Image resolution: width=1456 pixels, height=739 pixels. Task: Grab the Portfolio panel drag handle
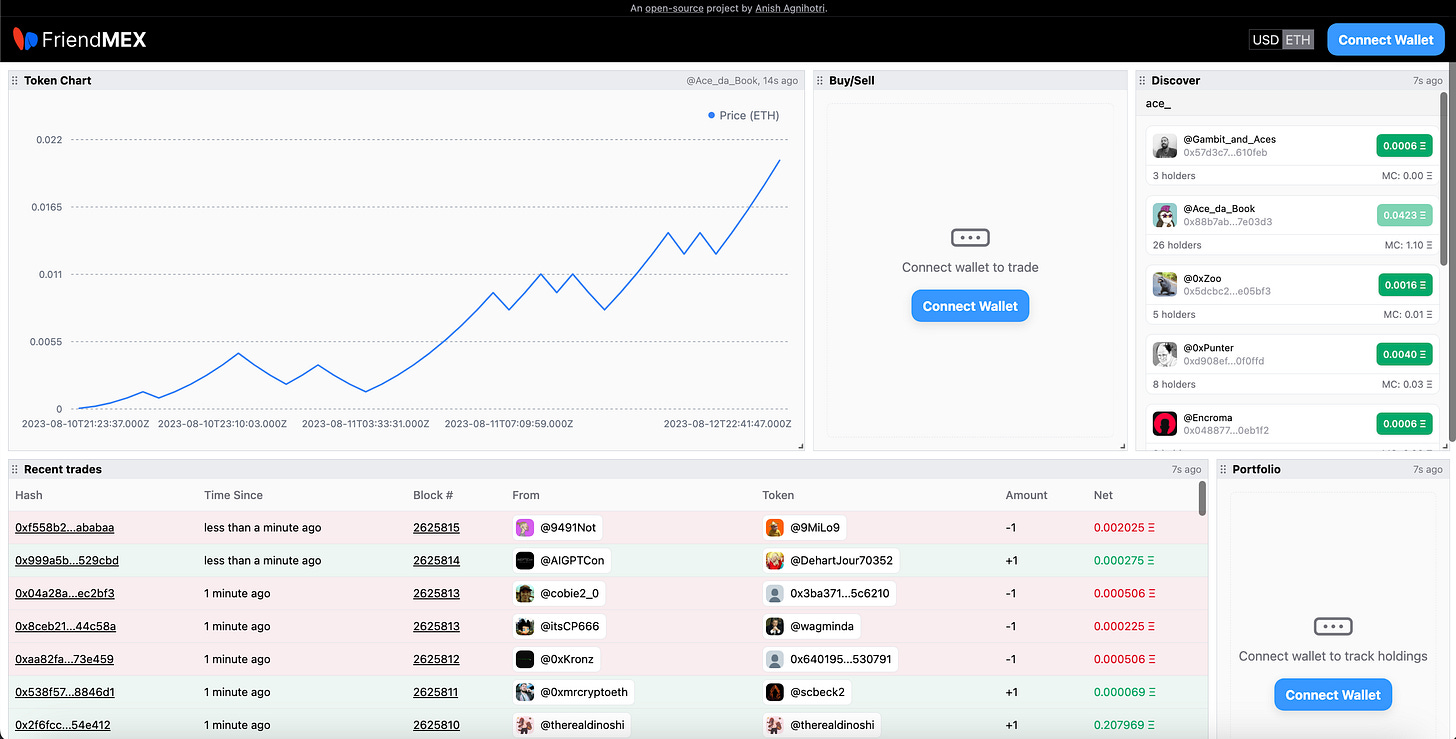coord(1223,469)
